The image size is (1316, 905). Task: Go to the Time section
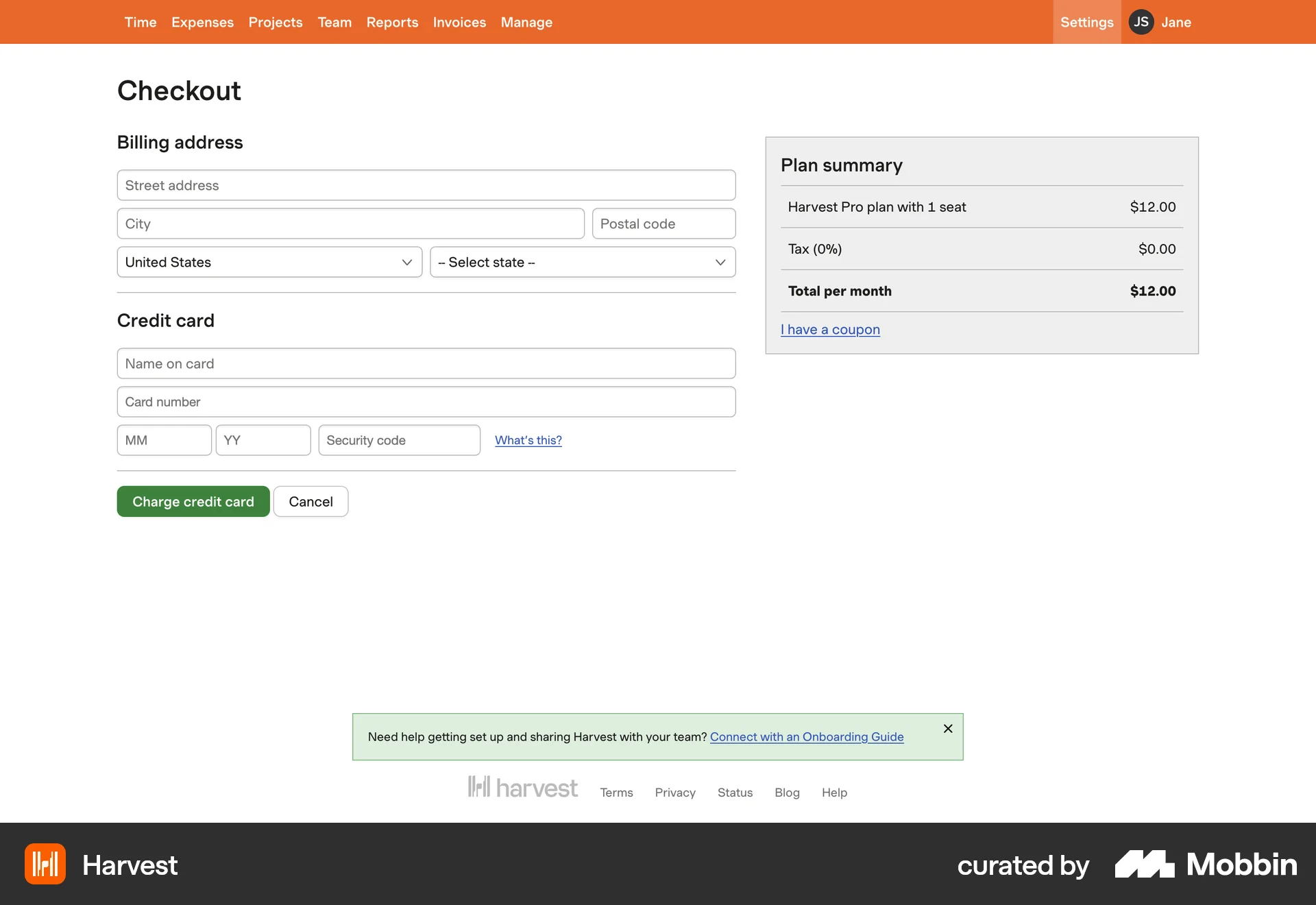(140, 22)
